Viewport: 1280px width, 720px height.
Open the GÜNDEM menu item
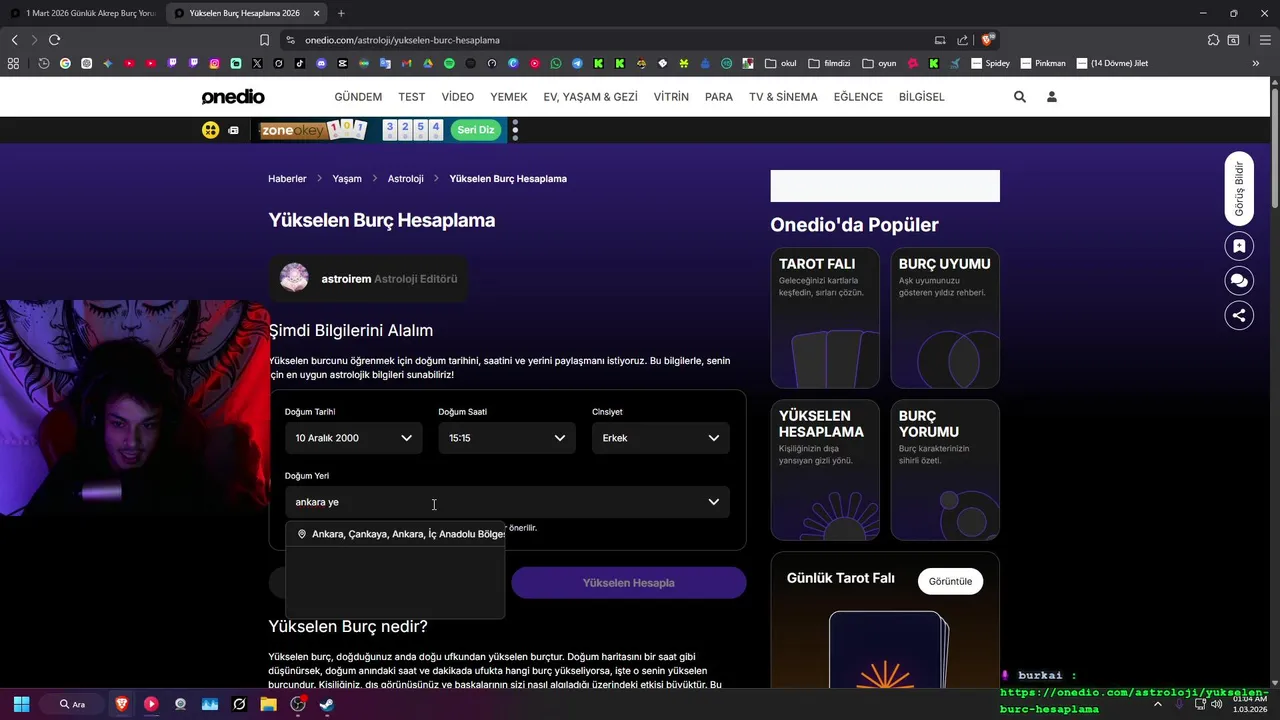click(x=358, y=97)
